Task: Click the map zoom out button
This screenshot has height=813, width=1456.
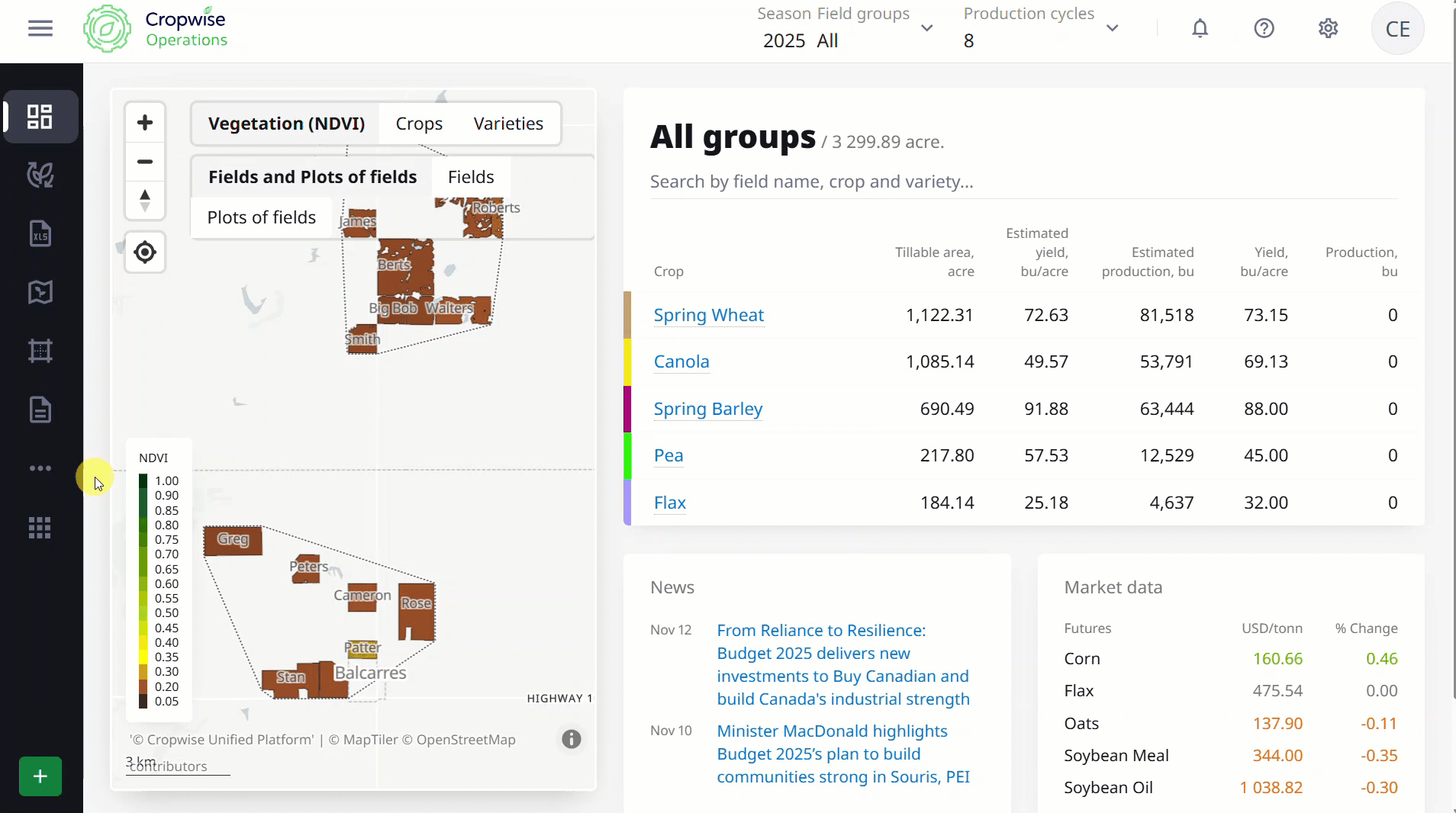Action: click(x=145, y=162)
